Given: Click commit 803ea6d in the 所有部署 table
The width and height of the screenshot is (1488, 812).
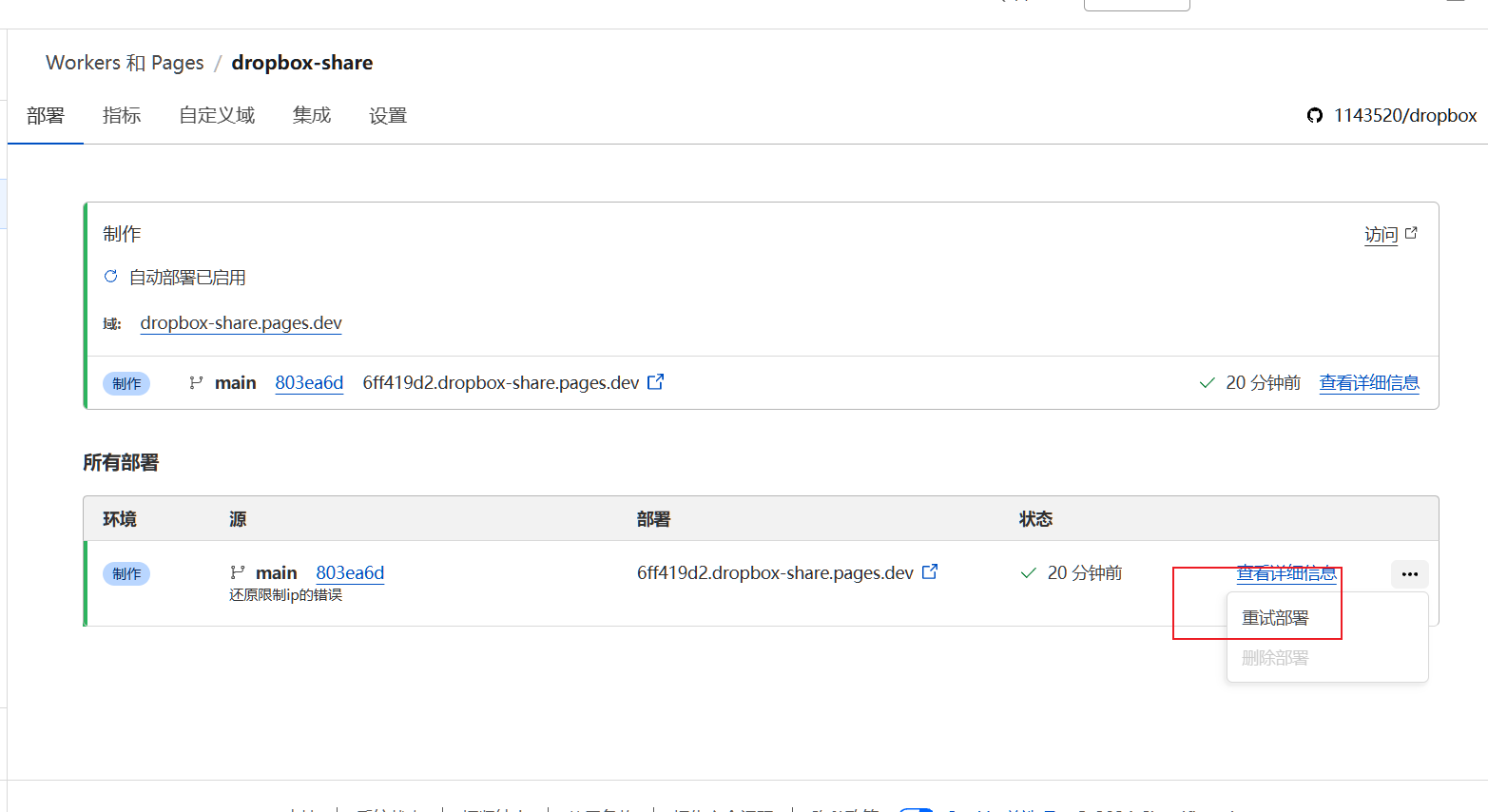Looking at the screenshot, I should pyautogui.click(x=350, y=573).
